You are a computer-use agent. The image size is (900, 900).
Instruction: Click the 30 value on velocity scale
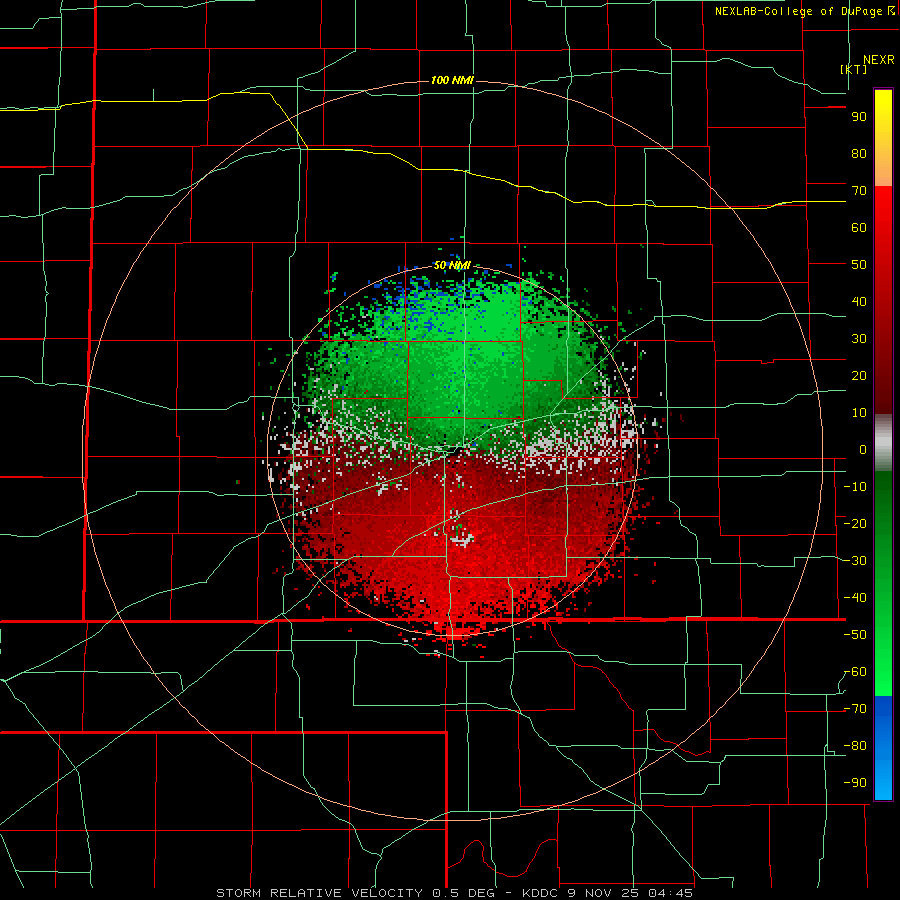tap(859, 339)
